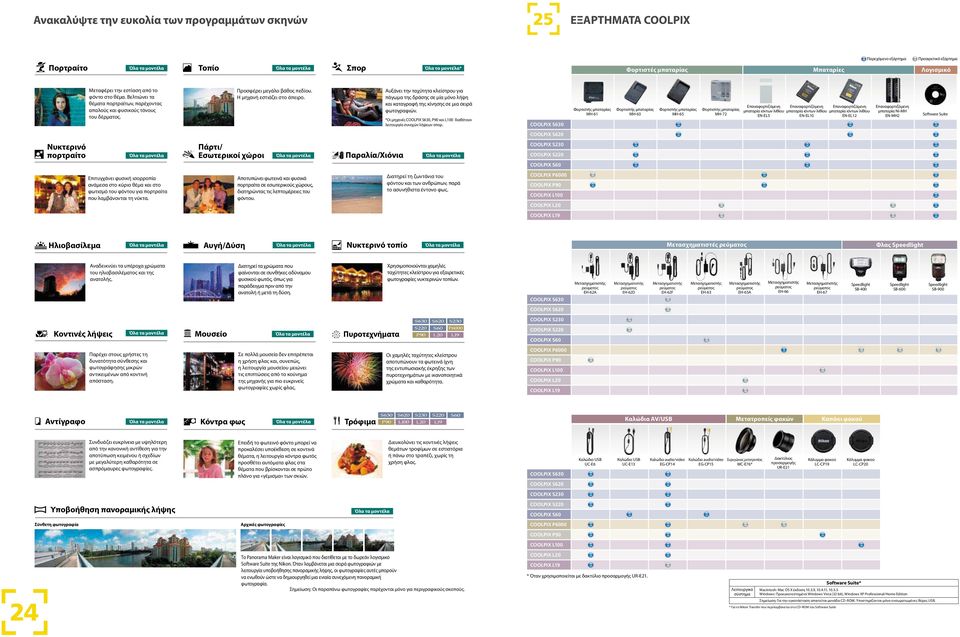Open the Αντίγραφο sheet music sample photo
The image size is (960, 637).
coord(60,459)
